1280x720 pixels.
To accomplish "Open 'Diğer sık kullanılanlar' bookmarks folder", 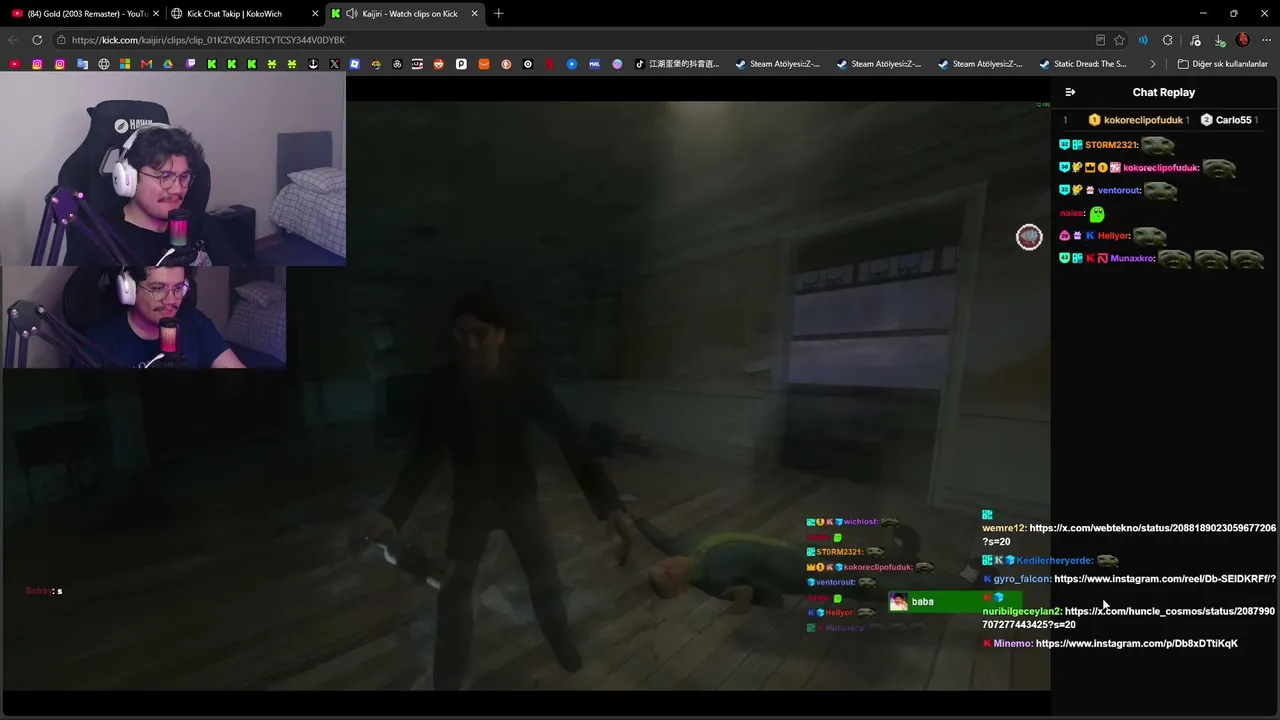I will click(x=1223, y=64).
